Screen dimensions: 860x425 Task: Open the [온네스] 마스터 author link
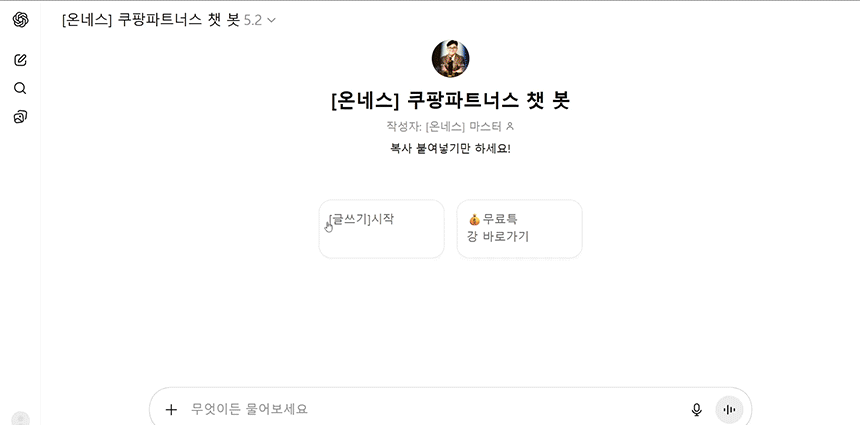pyautogui.click(x=464, y=127)
